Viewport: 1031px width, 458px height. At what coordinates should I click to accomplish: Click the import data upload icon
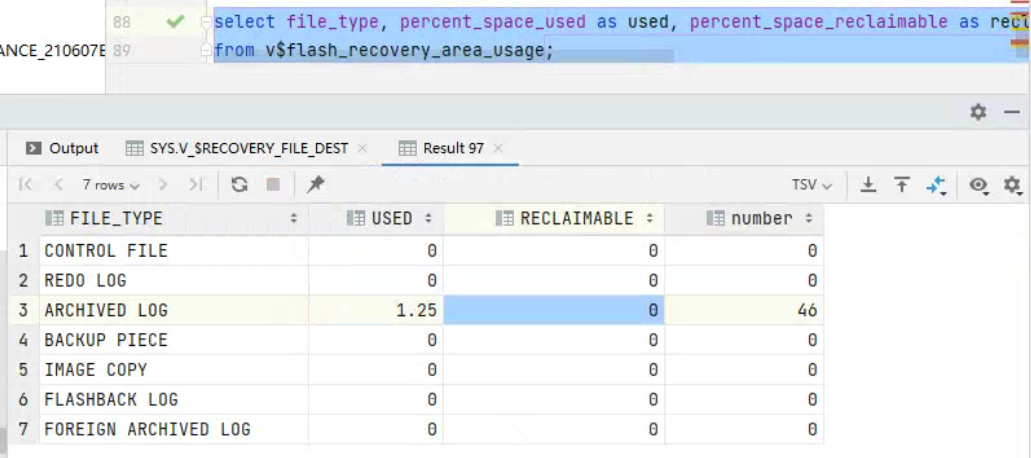(902, 185)
